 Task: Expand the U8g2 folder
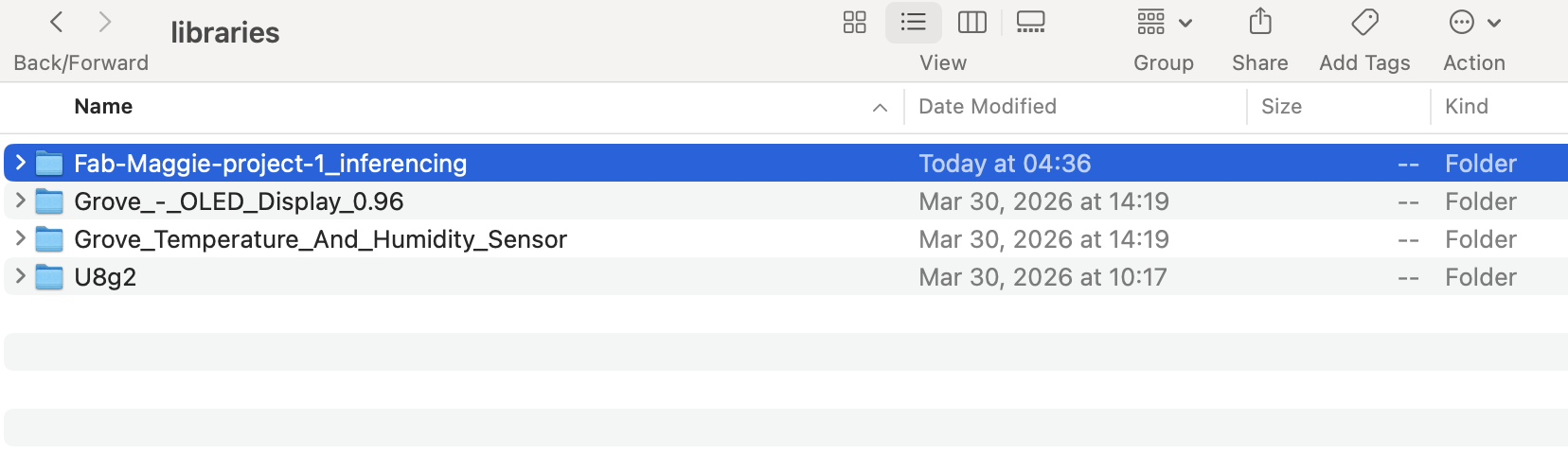[20, 276]
